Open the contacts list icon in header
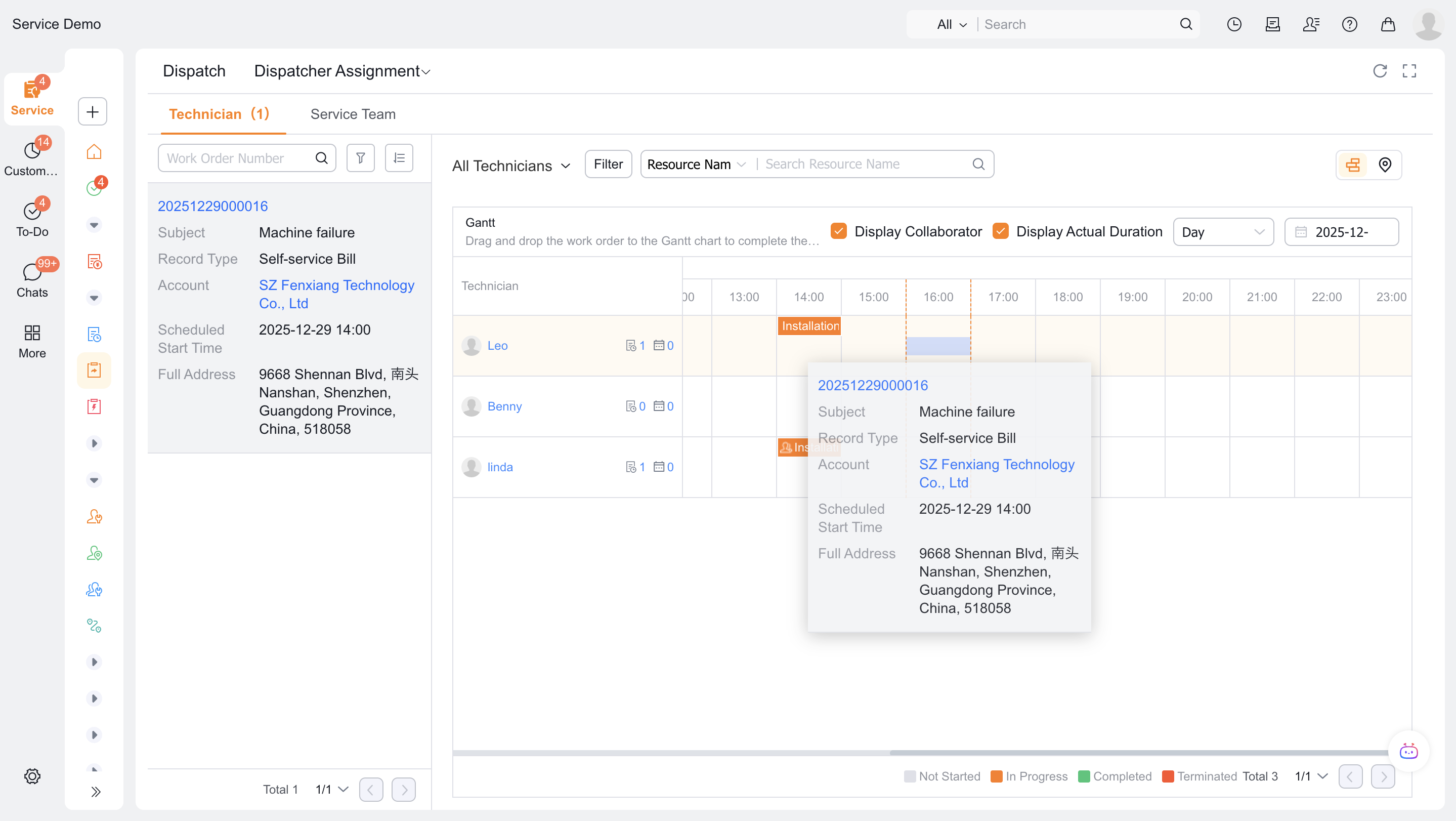Viewport: 1456px width, 821px height. point(1311,24)
